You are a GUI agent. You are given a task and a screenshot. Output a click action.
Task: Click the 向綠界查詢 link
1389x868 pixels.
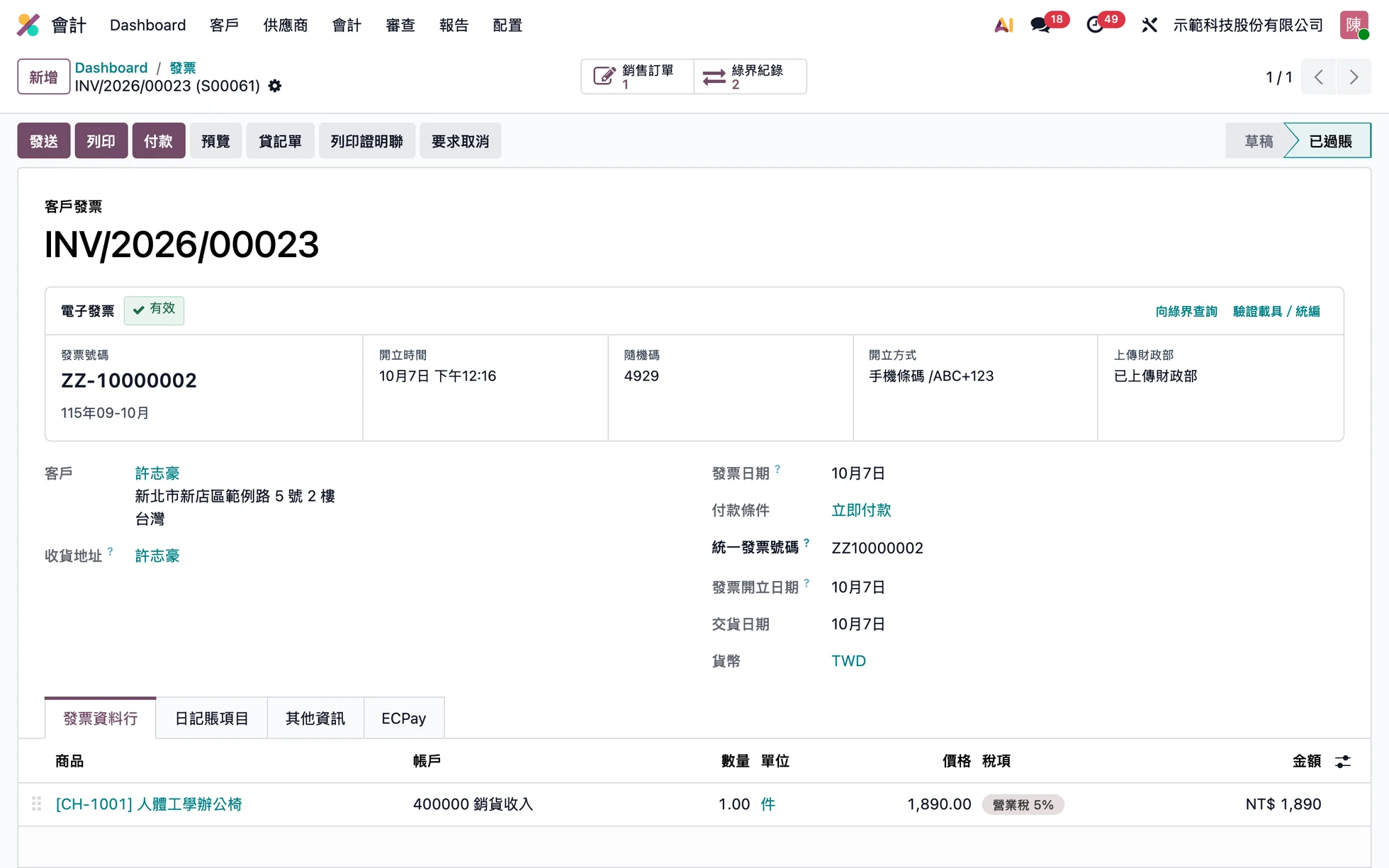[x=1186, y=311]
